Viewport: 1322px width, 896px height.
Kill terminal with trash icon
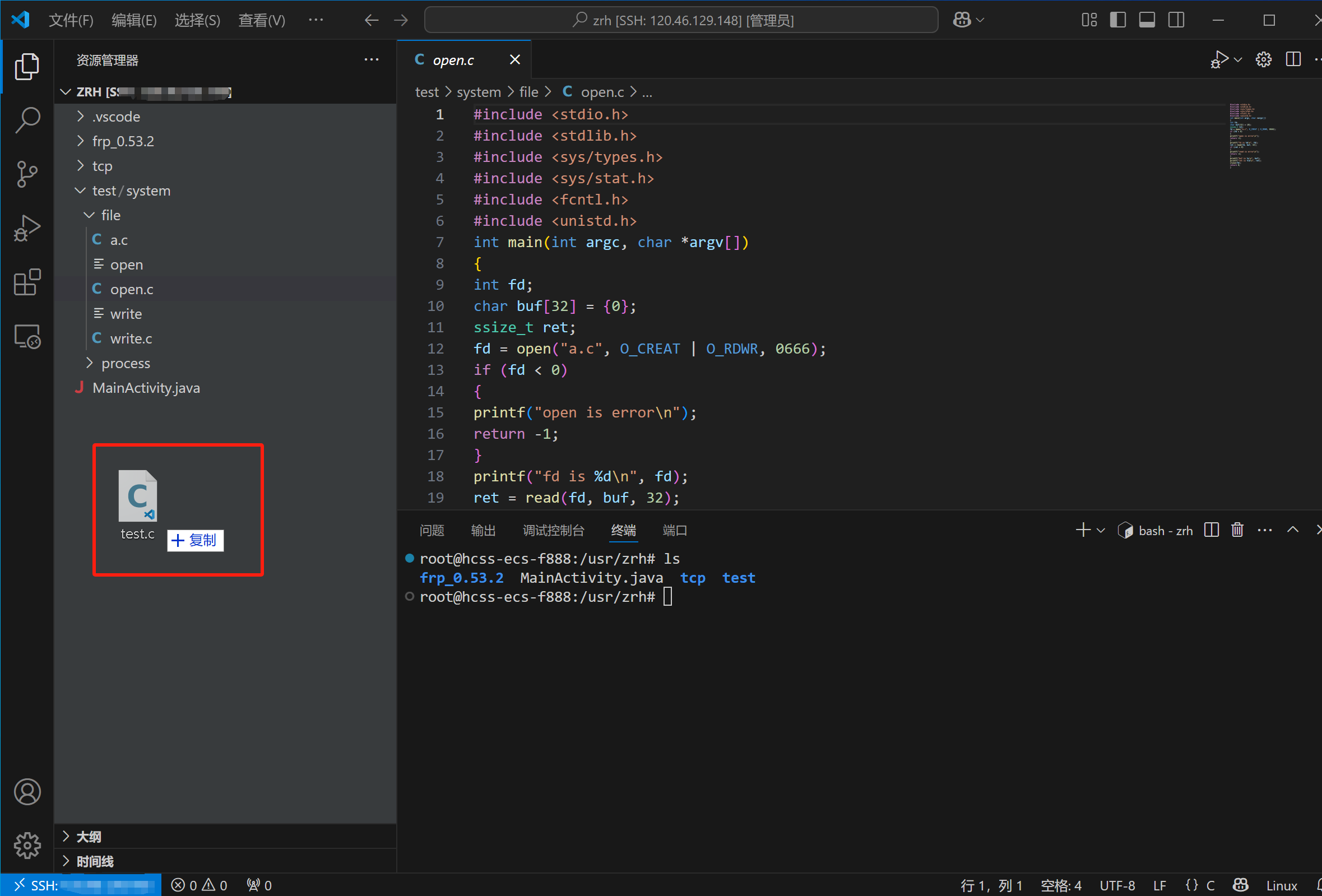1237,530
